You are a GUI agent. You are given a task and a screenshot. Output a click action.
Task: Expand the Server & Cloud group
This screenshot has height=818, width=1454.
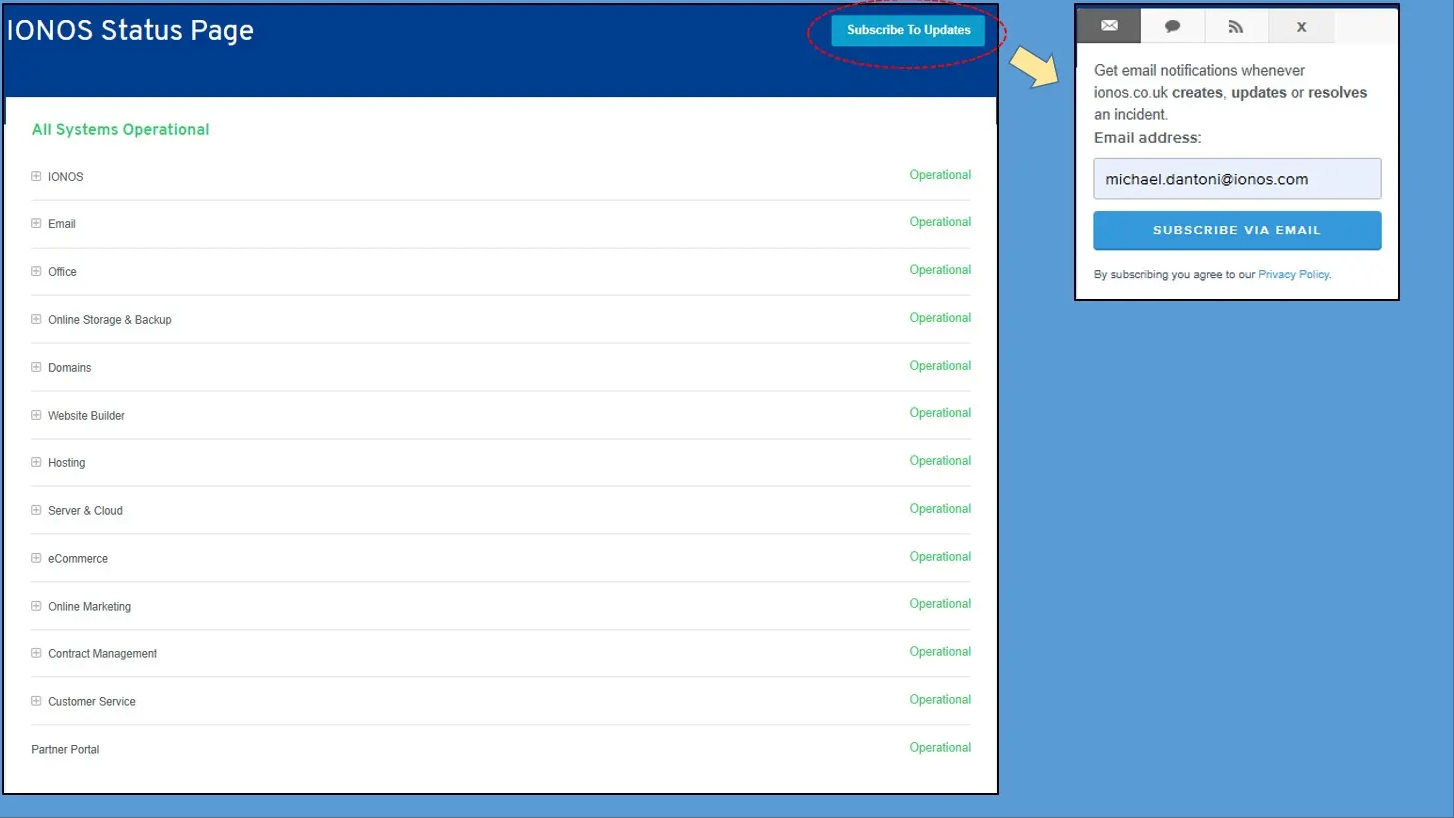point(36,510)
